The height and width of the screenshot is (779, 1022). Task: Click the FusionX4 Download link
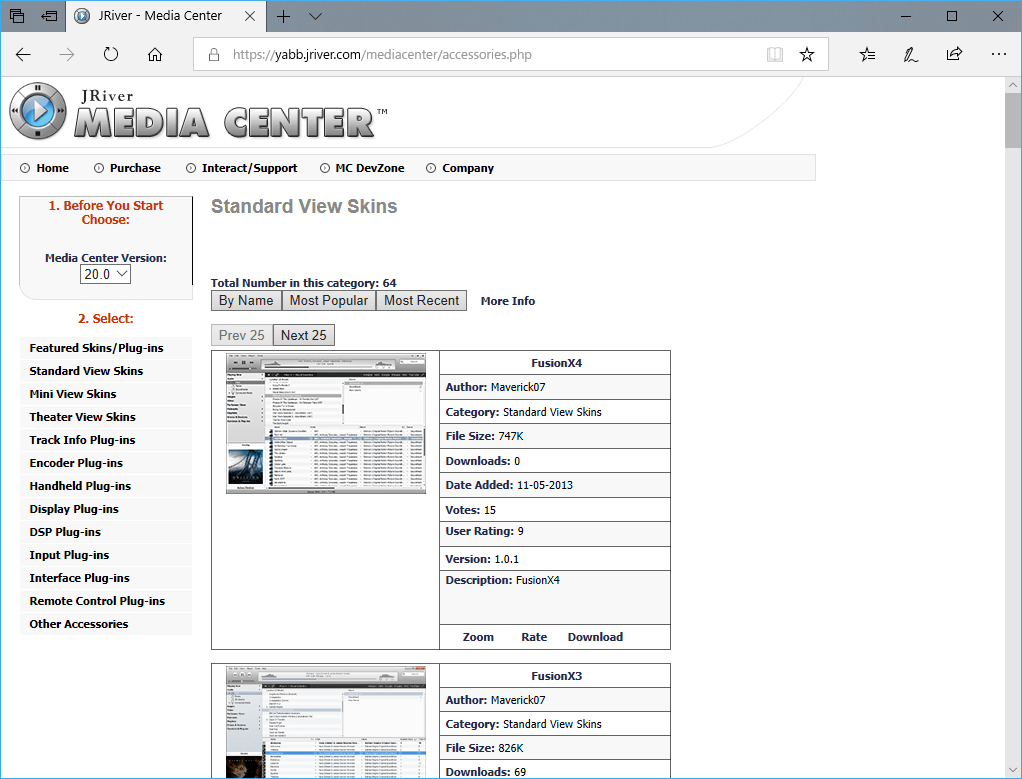coord(595,638)
